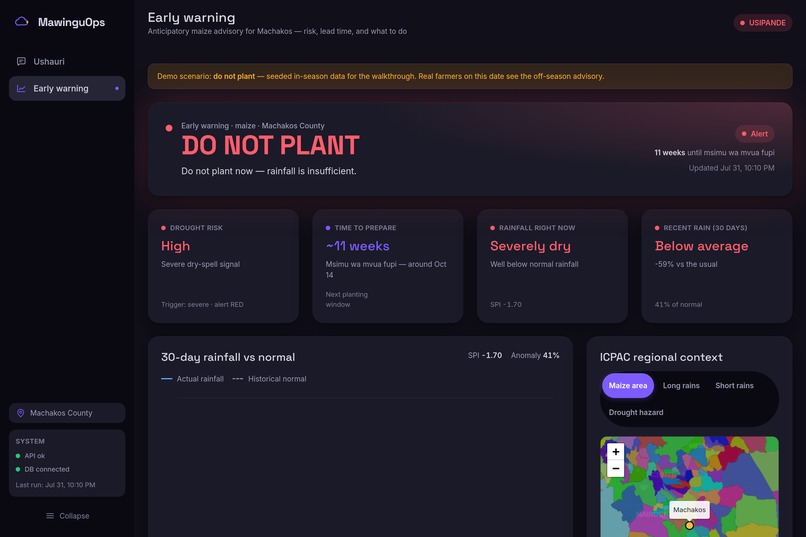Click the Machakos County location pin icon
This screenshot has height=537, width=806.
point(21,413)
